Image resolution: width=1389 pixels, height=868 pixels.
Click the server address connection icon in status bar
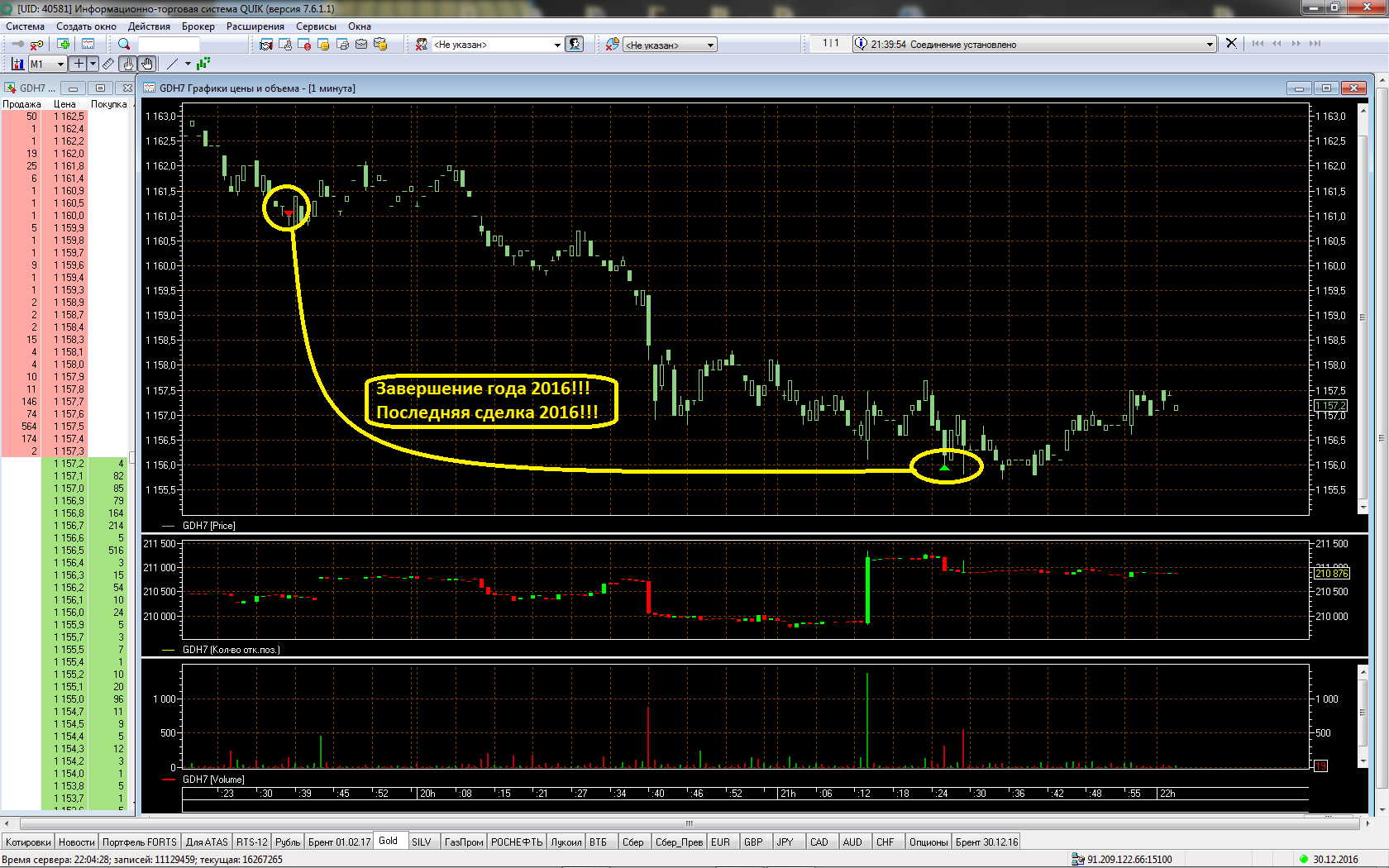pyautogui.click(x=1078, y=860)
